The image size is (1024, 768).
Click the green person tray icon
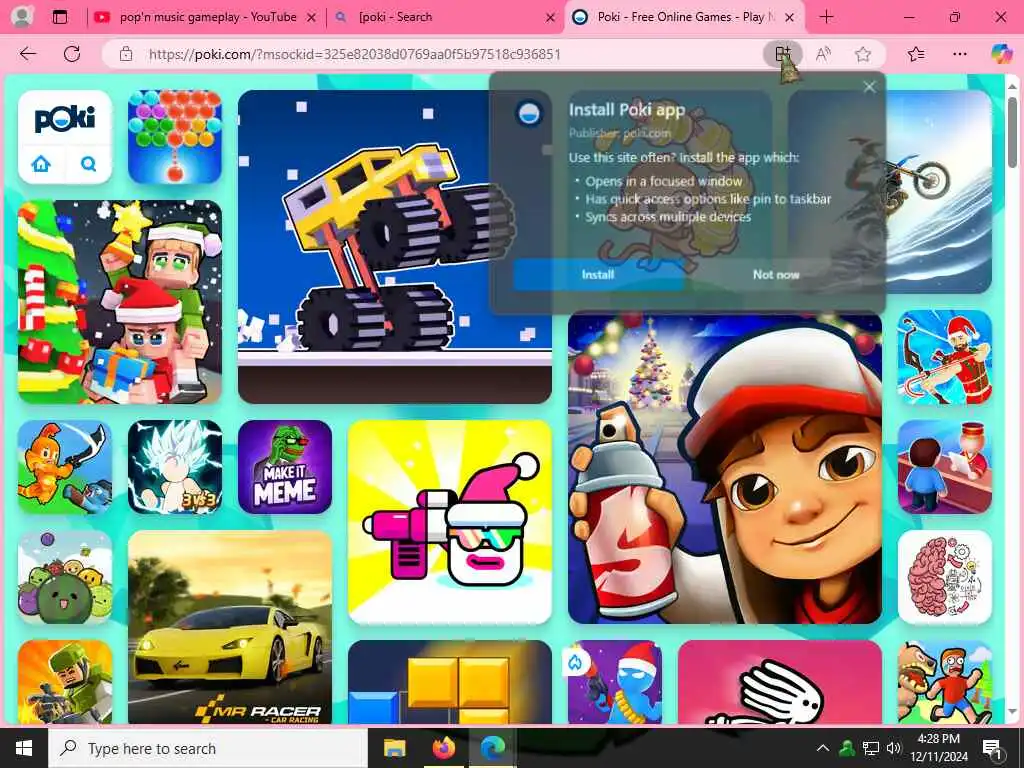847,748
